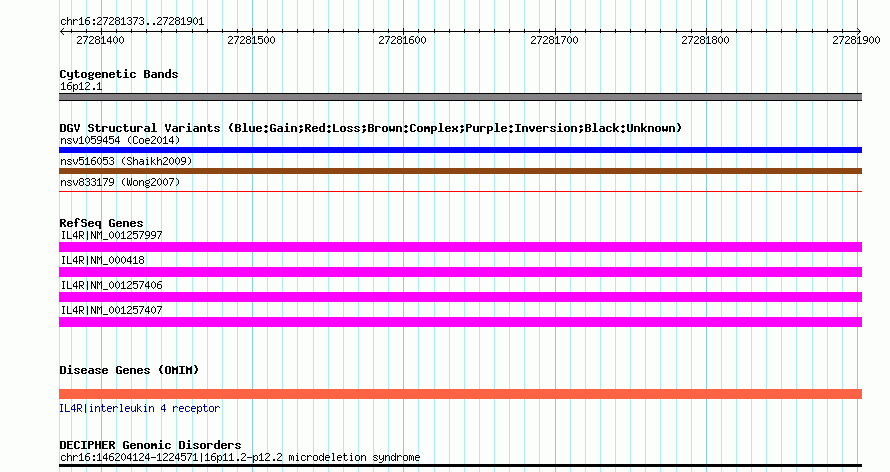This screenshot has width=890, height=472.
Task: Click the blue nsv1059454 gain variant bar
Action: pyautogui.click(x=460, y=150)
